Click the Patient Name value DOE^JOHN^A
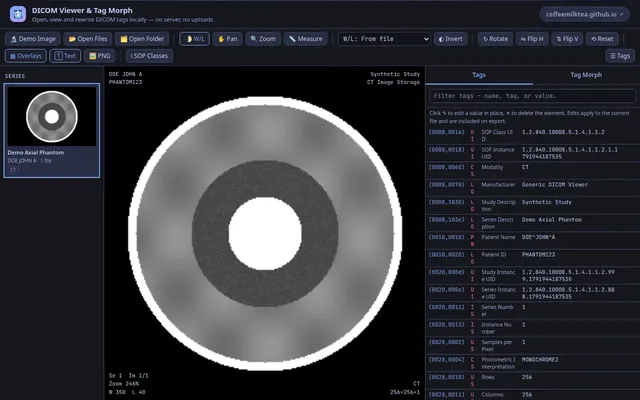Viewport: 640px width, 400px height. point(538,238)
